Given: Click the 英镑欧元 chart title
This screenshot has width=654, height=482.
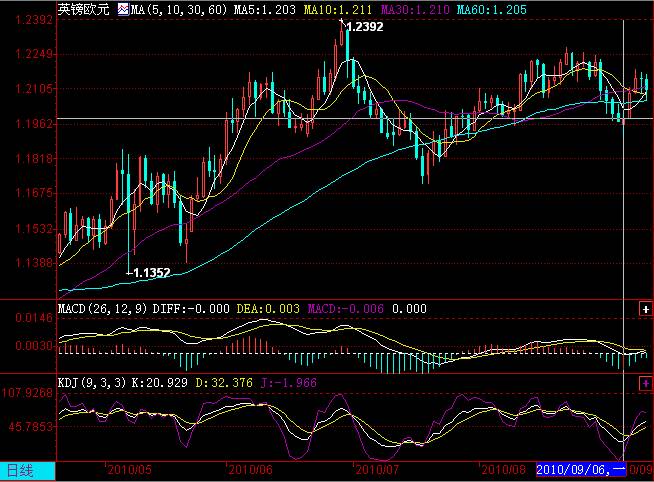Looking at the screenshot, I should (83, 9).
